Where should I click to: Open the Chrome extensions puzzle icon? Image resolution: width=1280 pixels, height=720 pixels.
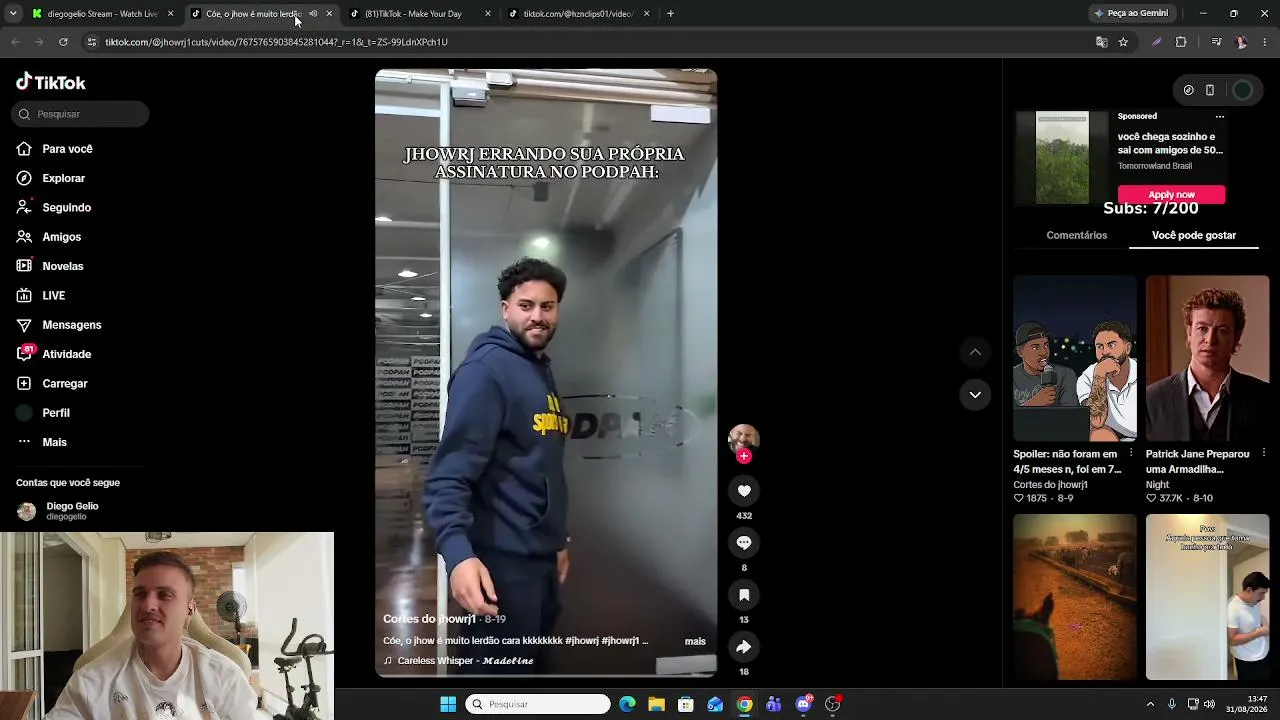click(1181, 42)
